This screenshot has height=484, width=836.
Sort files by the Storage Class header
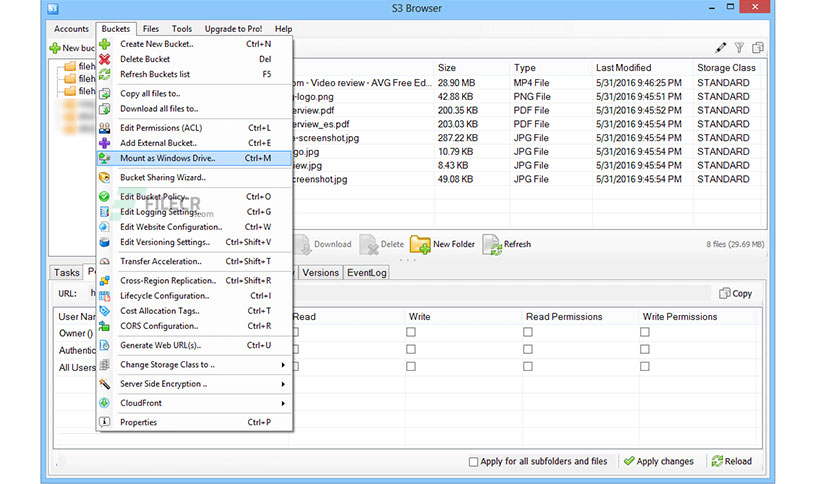coord(727,68)
